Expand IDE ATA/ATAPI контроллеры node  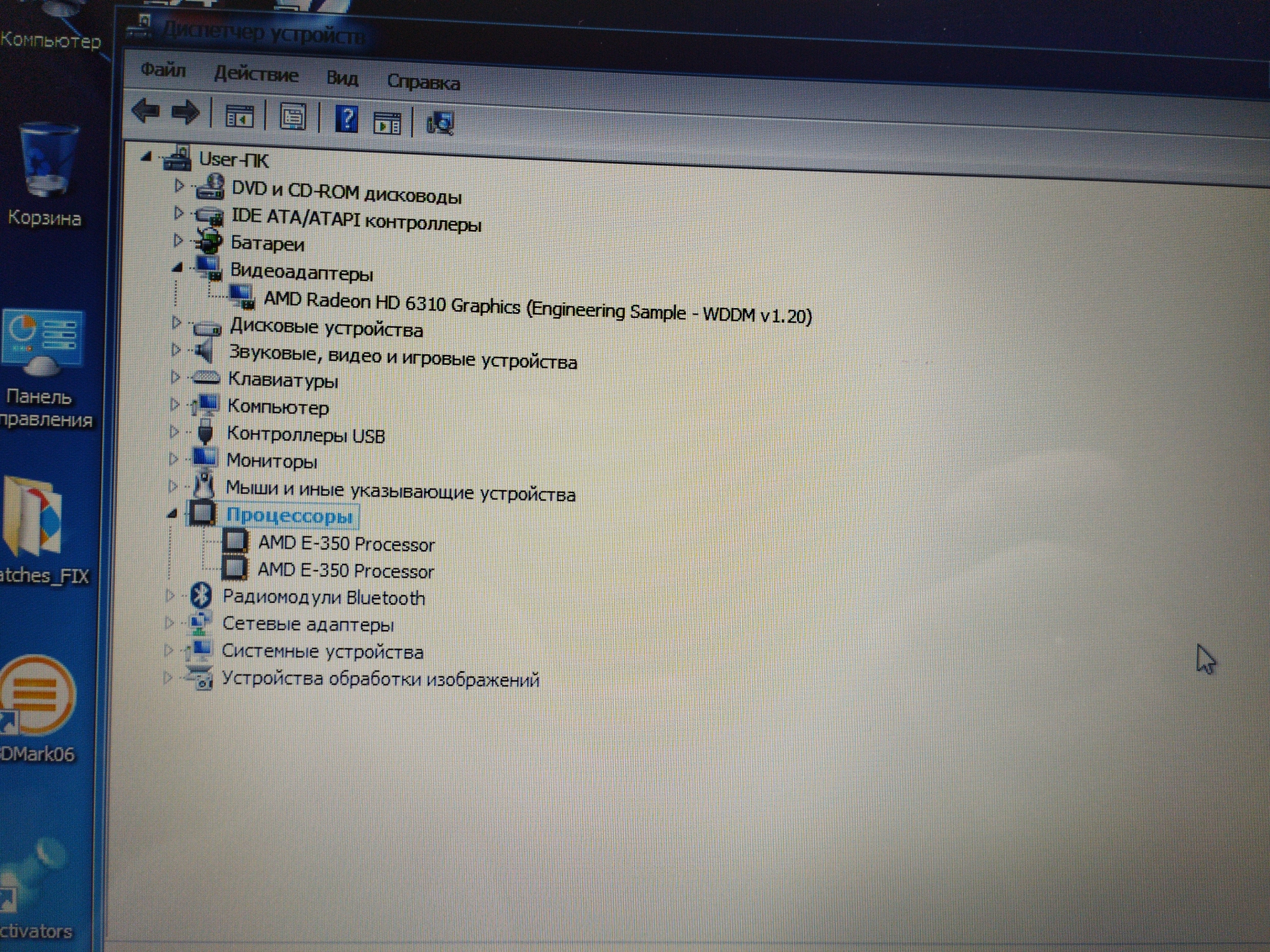pyautogui.click(x=178, y=214)
